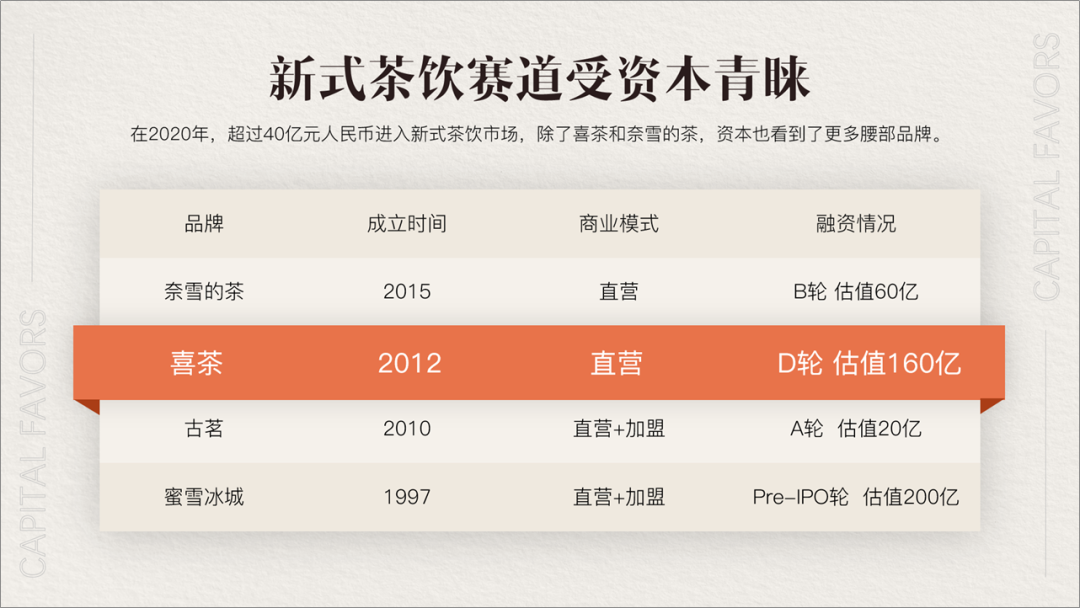This screenshot has height=608, width=1080.
Task: Click the 融资情况 column header
Action: tap(856, 224)
